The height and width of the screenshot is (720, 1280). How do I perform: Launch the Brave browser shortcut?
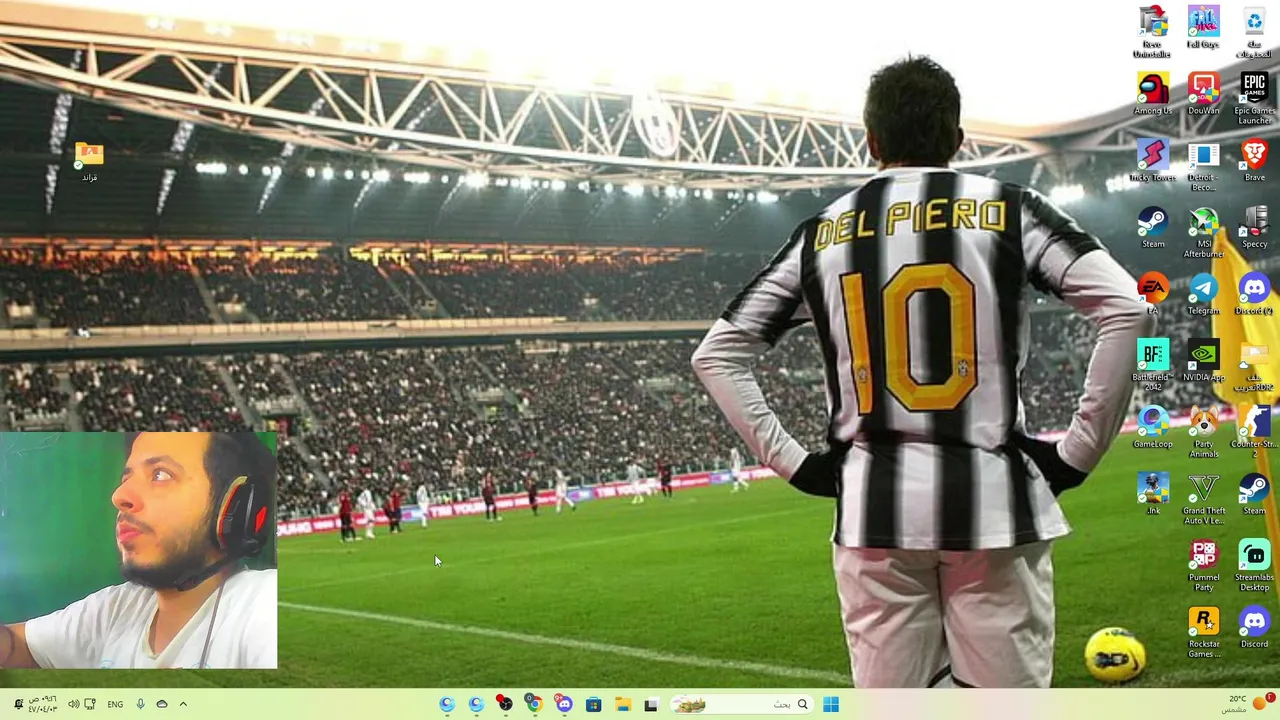coord(1254,160)
